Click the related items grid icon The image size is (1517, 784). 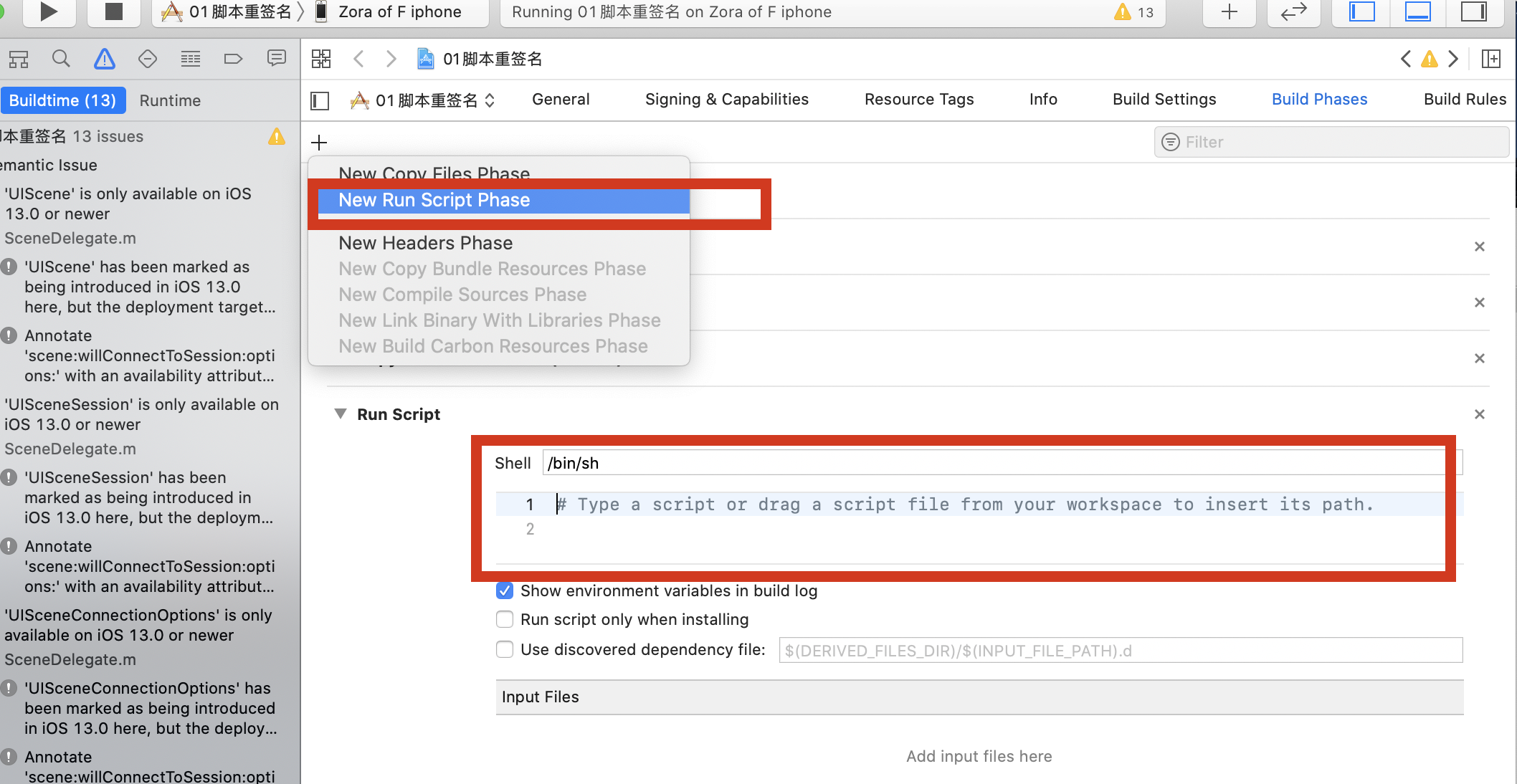(321, 59)
